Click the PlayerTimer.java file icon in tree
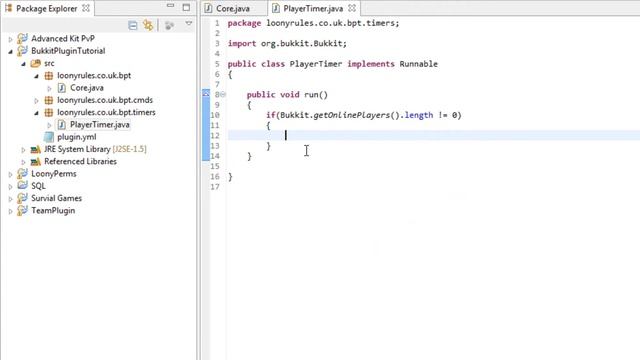Screen dimensions: 640x360 point(62,124)
